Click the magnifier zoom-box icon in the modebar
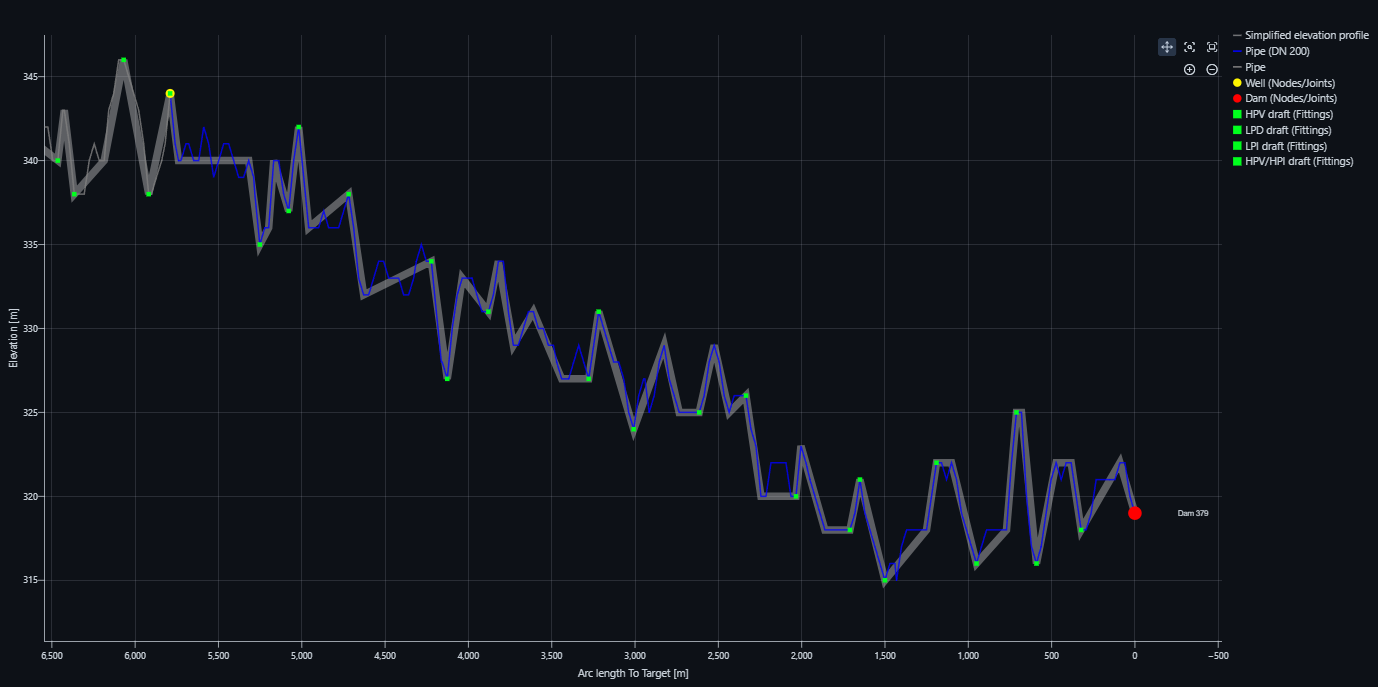Viewport: 1378px width, 687px height. point(1189,47)
